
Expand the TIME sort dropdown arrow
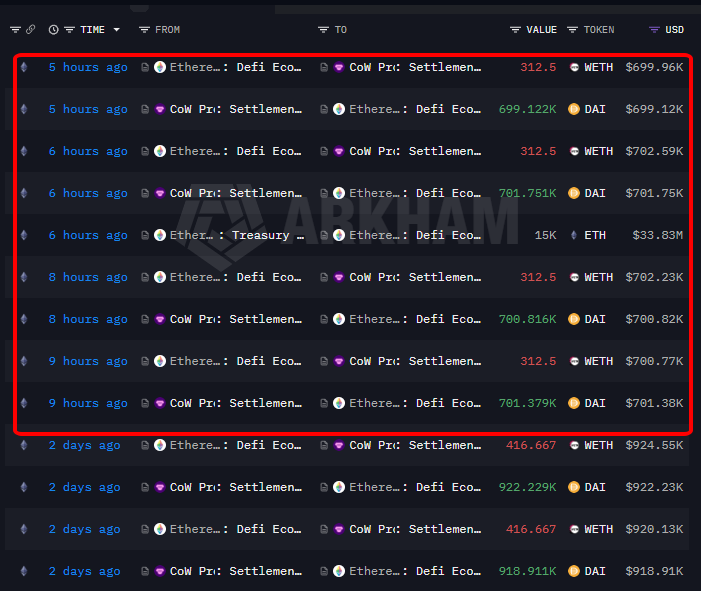117,30
